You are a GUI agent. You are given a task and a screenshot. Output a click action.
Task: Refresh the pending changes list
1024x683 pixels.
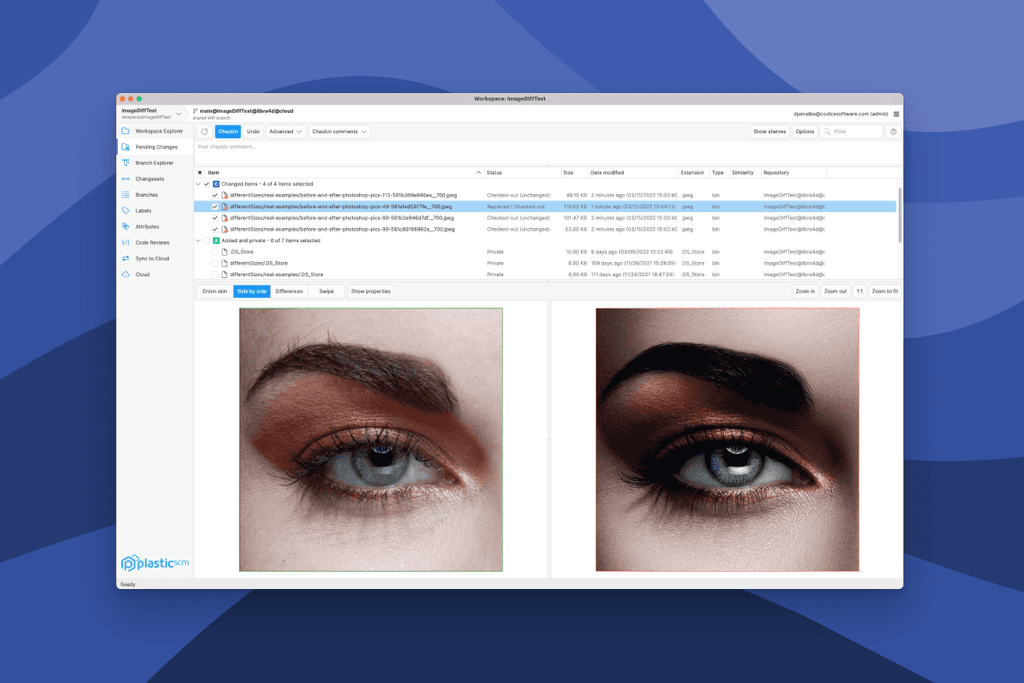pyautogui.click(x=205, y=131)
